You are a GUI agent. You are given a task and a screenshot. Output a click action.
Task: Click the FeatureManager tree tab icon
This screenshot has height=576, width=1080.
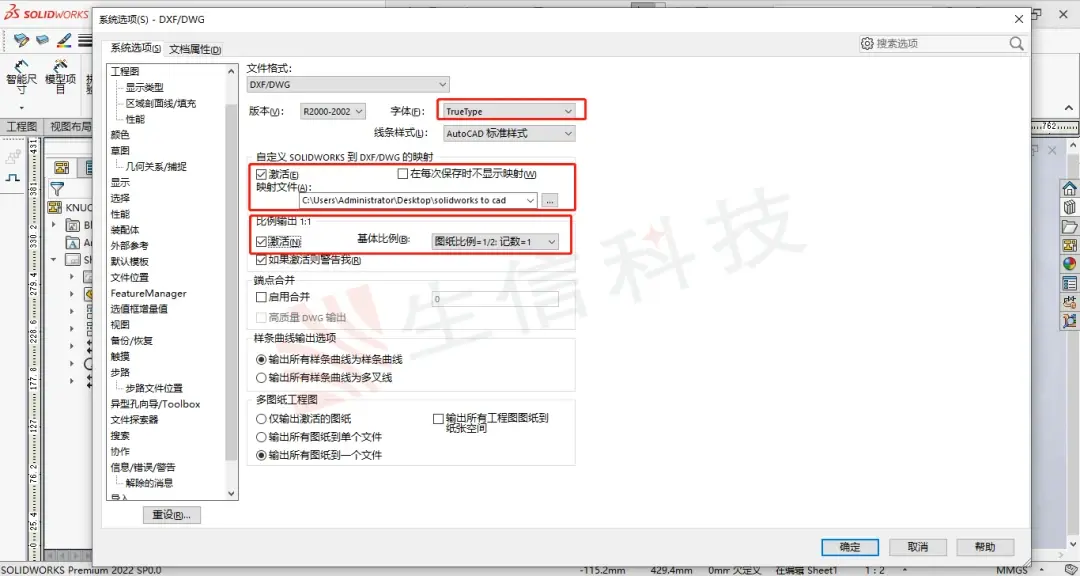(x=61, y=167)
